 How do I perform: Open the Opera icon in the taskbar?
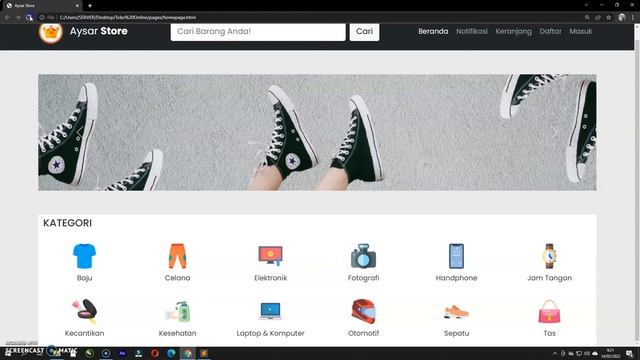155,353
